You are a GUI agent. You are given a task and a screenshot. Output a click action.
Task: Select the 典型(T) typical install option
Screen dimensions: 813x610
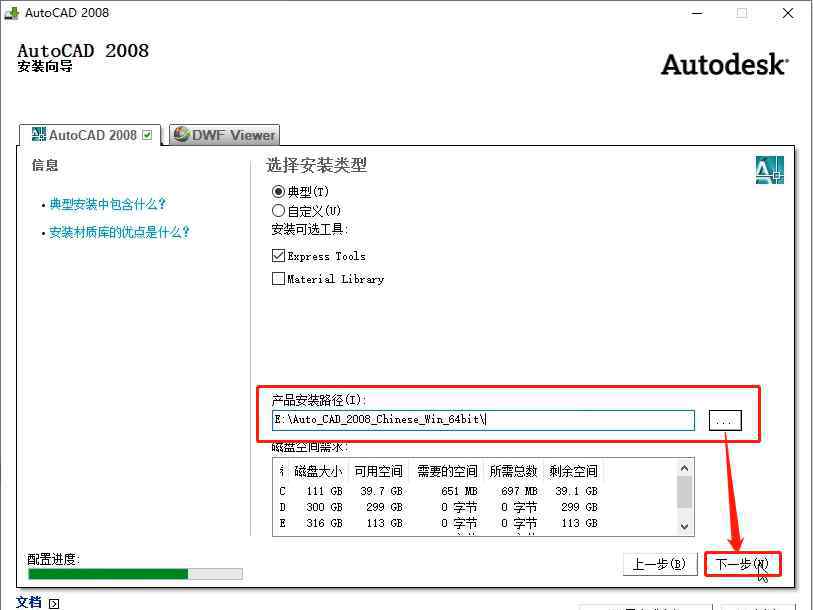click(x=278, y=191)
